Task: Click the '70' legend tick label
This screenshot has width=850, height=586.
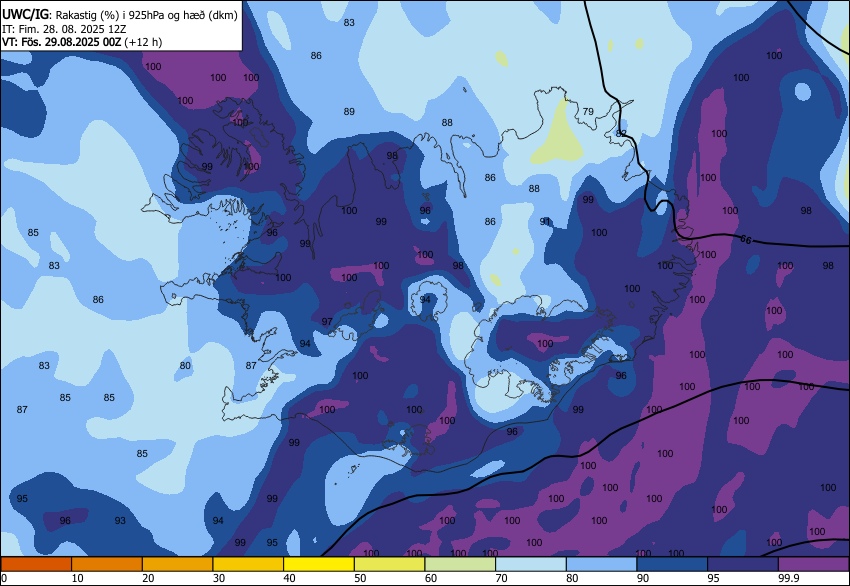Action: [501, 578]
